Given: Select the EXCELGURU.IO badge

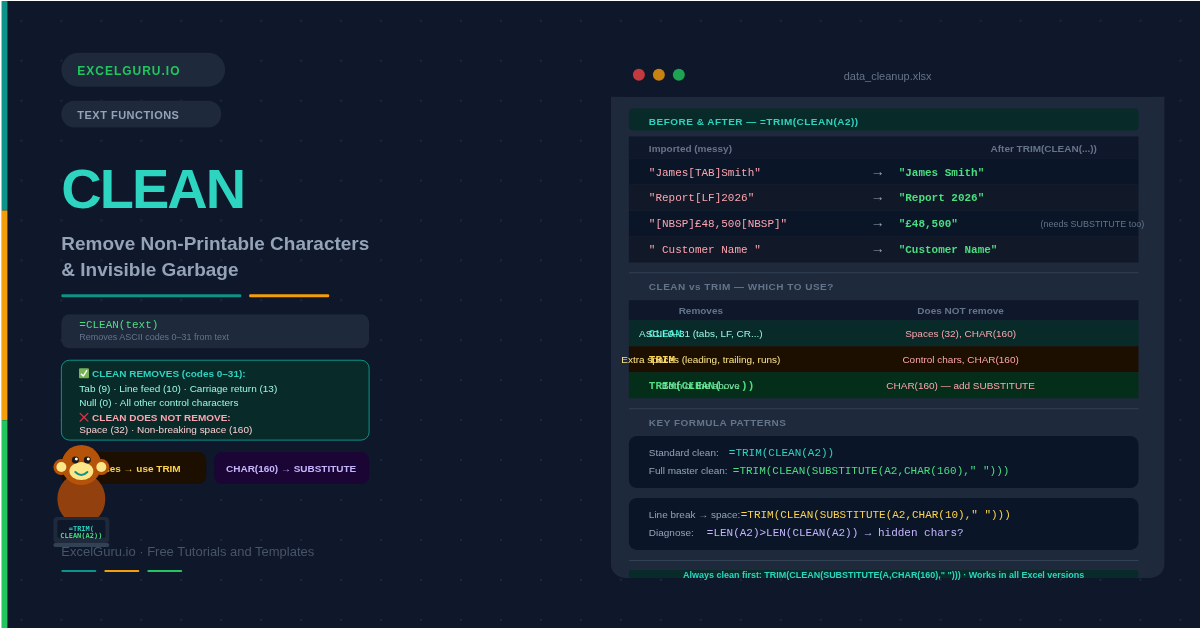Looking at the screenshot, I should click(143, 70).
